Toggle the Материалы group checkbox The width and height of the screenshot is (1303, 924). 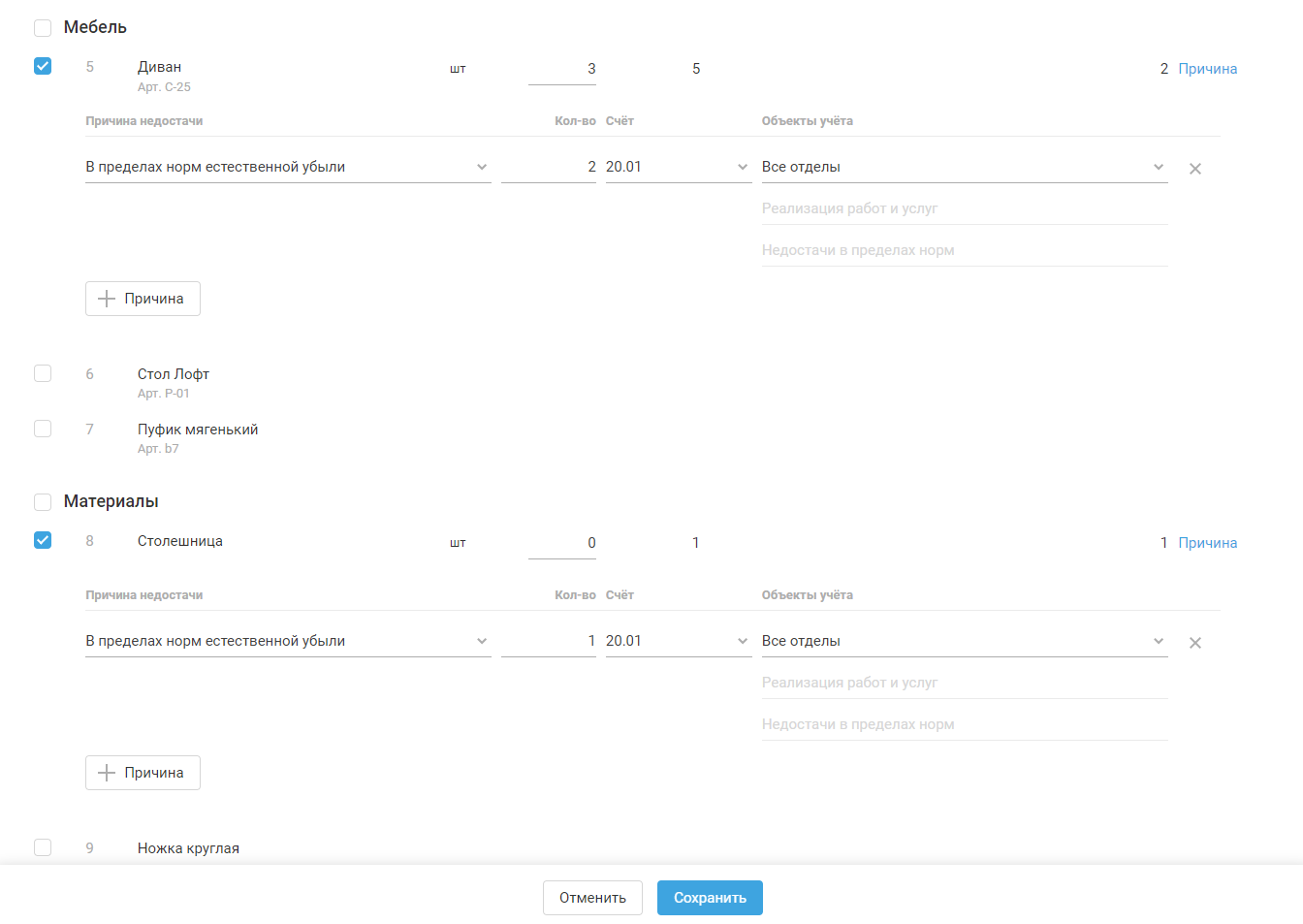(x=43, y=502)
